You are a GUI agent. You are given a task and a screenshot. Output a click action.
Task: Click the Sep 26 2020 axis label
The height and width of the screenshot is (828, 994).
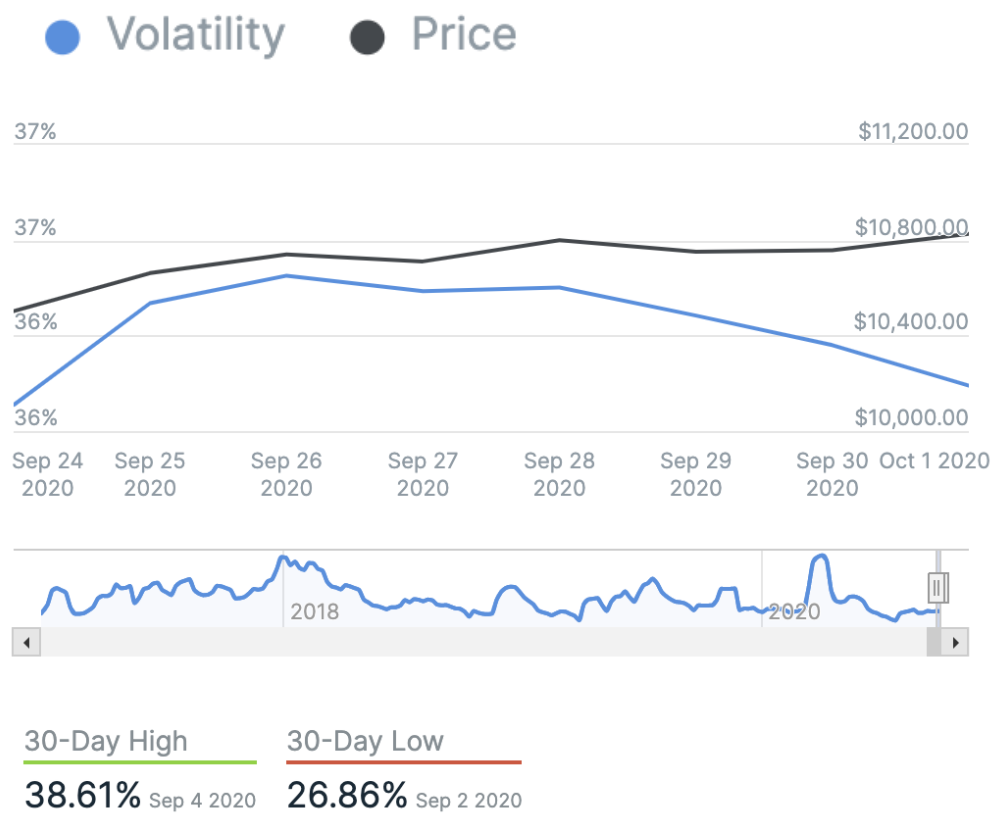pyautogui.click(x=286, y=474)
